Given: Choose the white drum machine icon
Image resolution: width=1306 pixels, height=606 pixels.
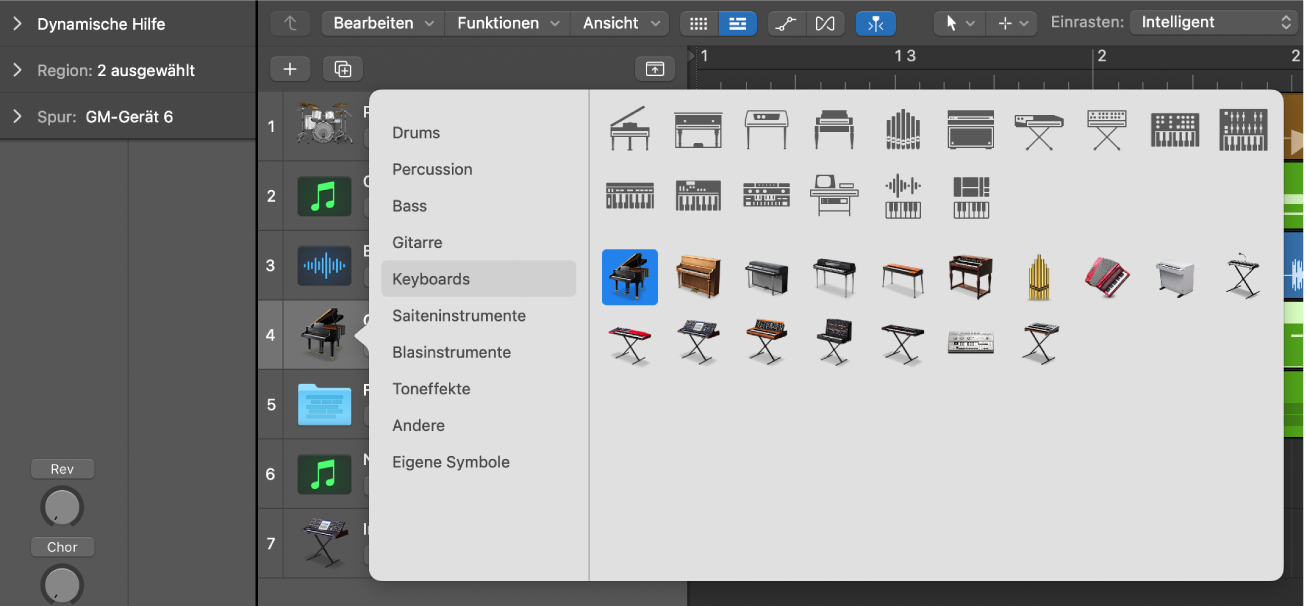Looking at the screenshot, I should point(970,342).
